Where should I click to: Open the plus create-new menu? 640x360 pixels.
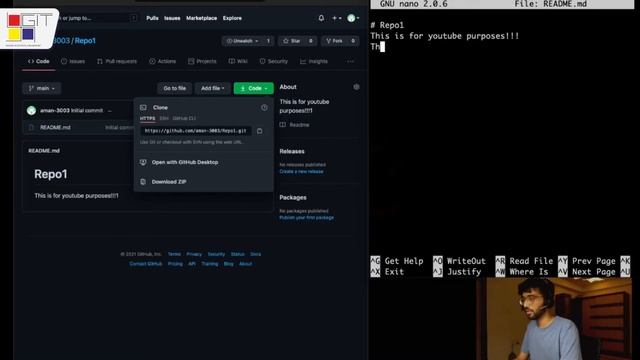337,18
